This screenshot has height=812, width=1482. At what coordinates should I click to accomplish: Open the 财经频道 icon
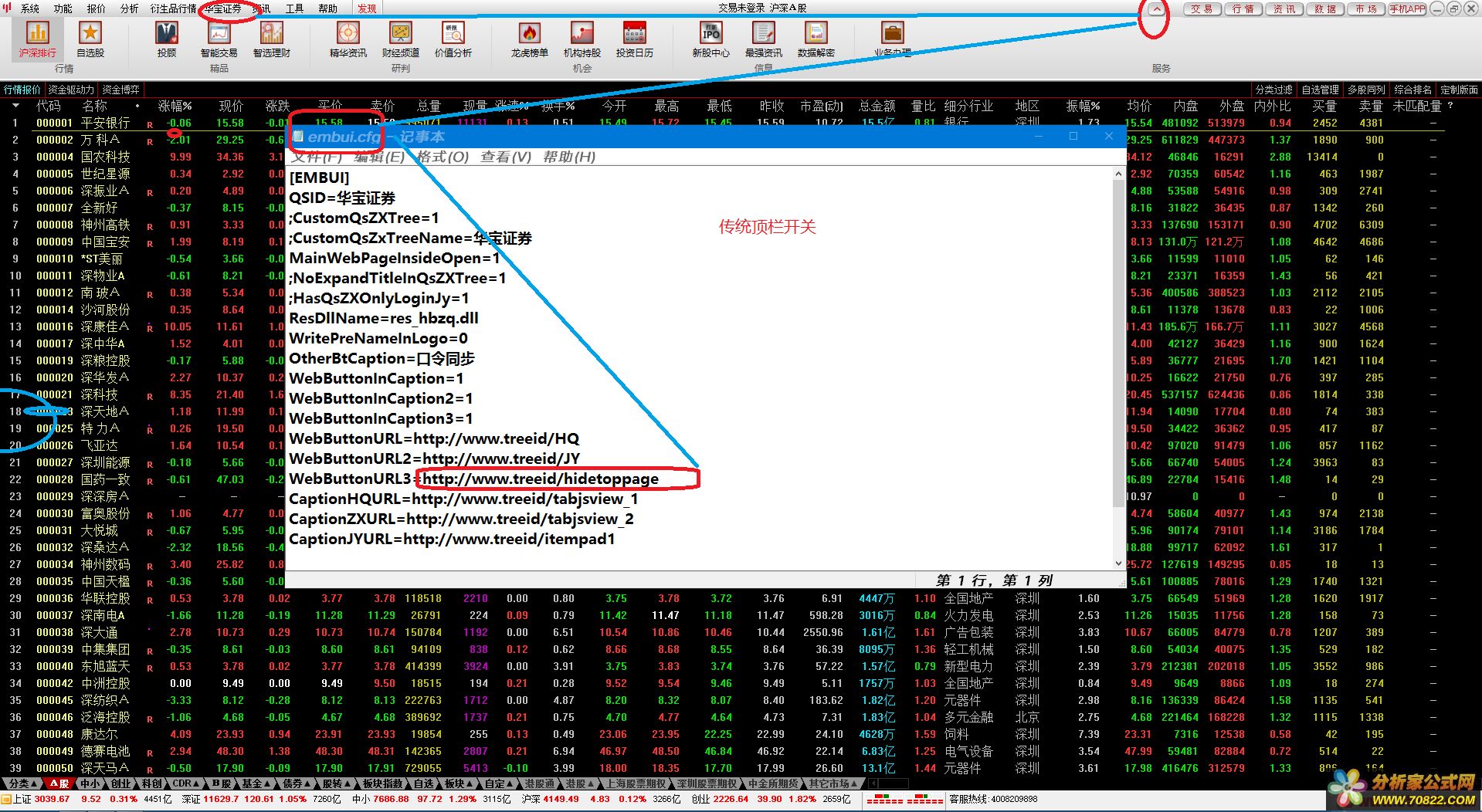tap(401, 39)
